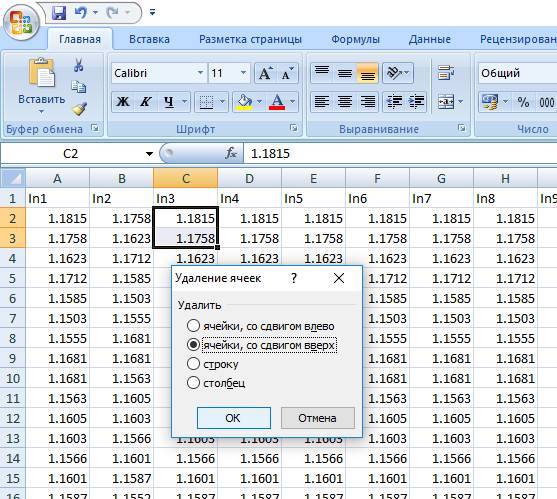557x499 pixels.
Task: Switch to the Вставка ribbon tab
Action: [x=149, y=39]
